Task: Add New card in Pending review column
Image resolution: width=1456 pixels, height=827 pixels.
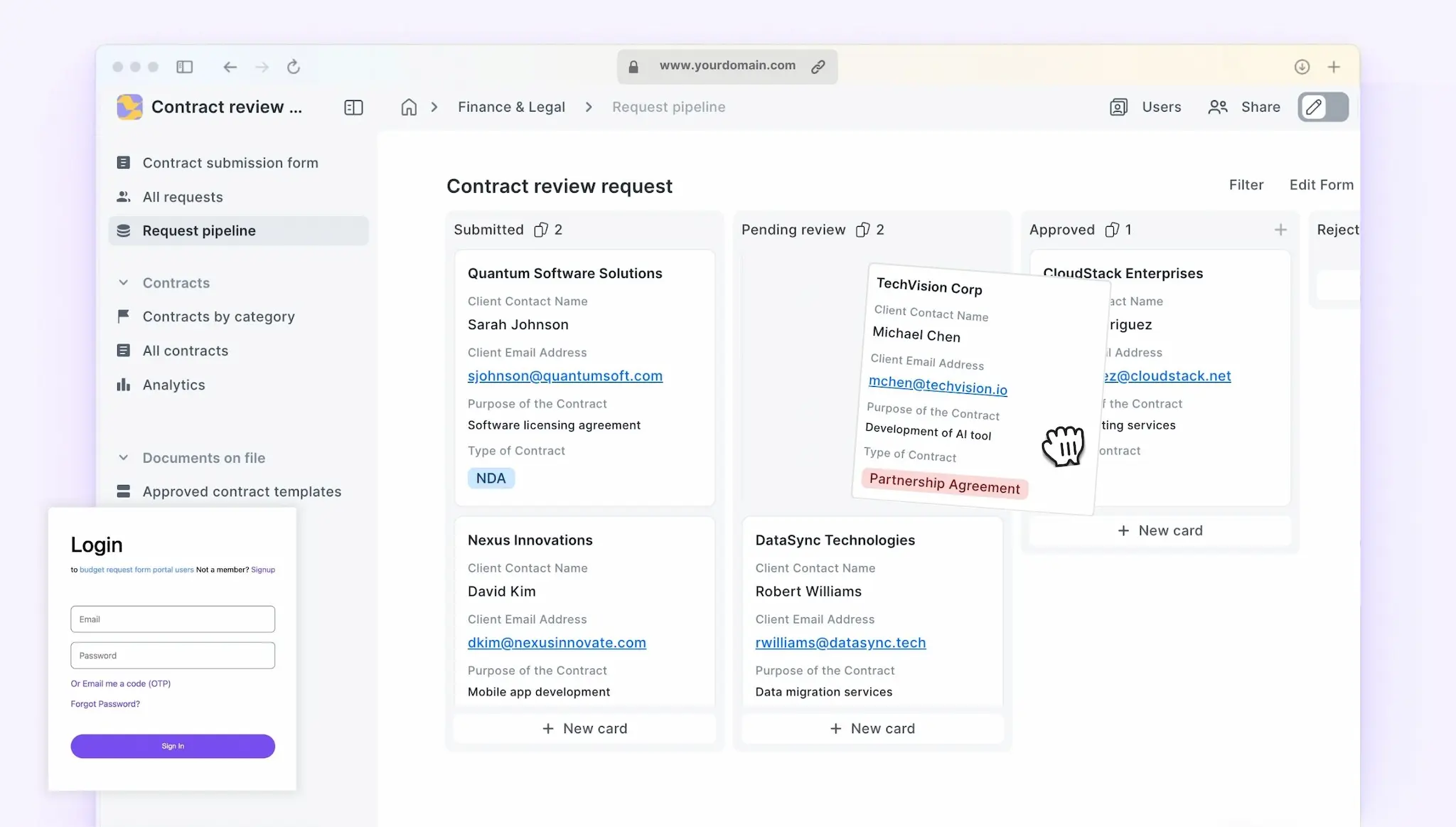Action: pos(872,728)
